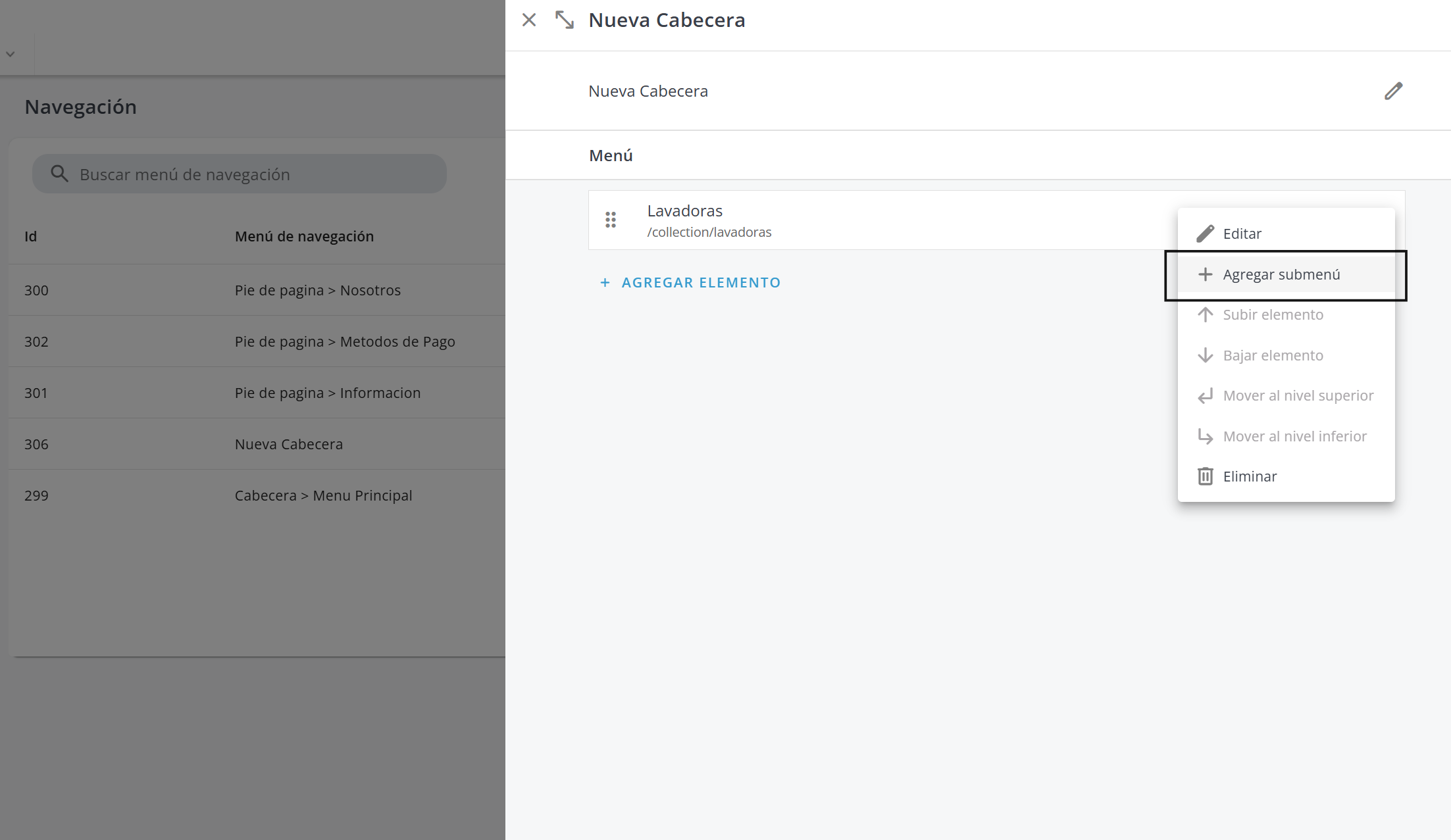This screenshot has width=1451, height=840.
Task: Select Subir elemento from context menu
Action: [x=1273, y=314]
